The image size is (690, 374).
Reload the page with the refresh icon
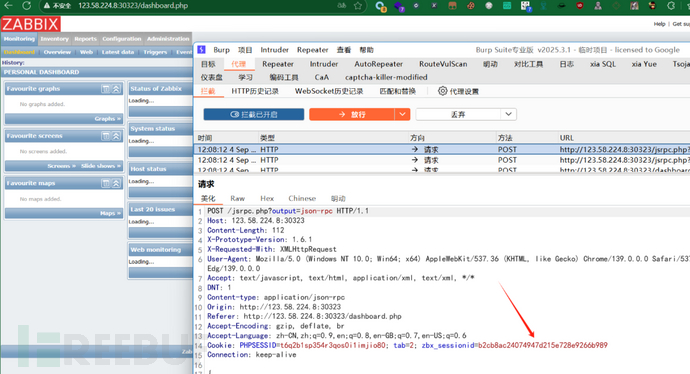coord(27,5)
